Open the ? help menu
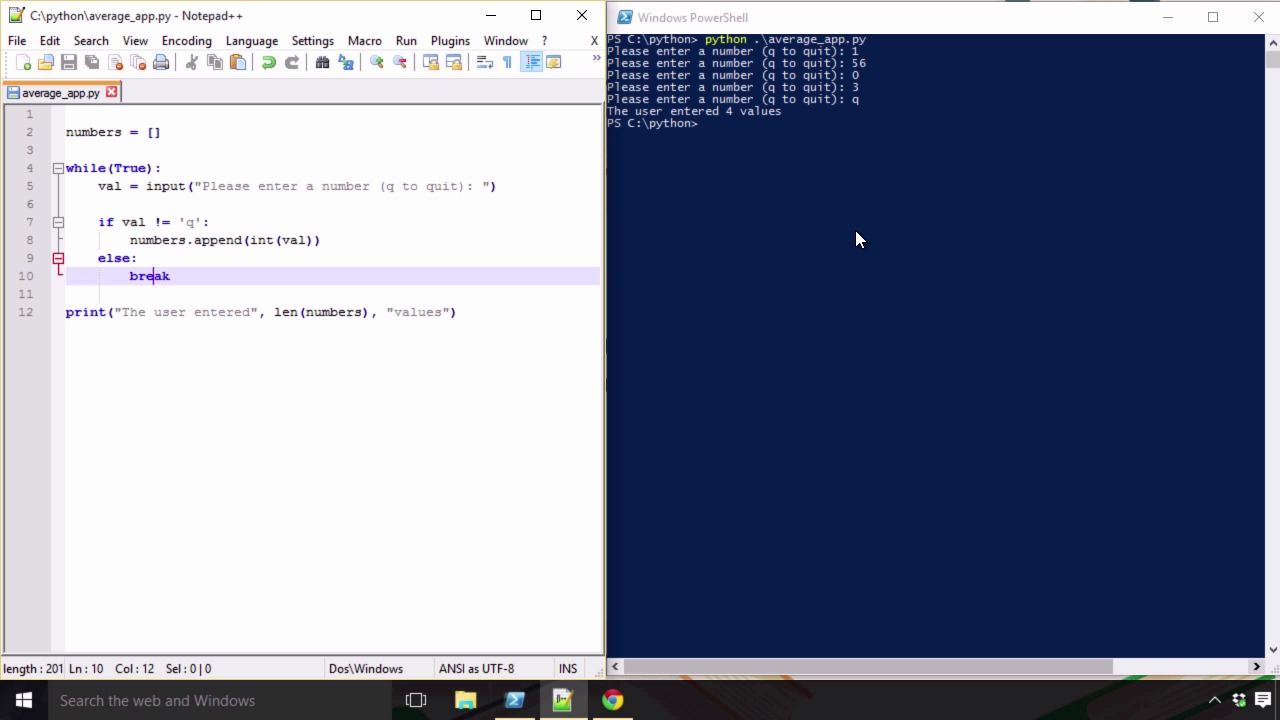 coord(544,41)
